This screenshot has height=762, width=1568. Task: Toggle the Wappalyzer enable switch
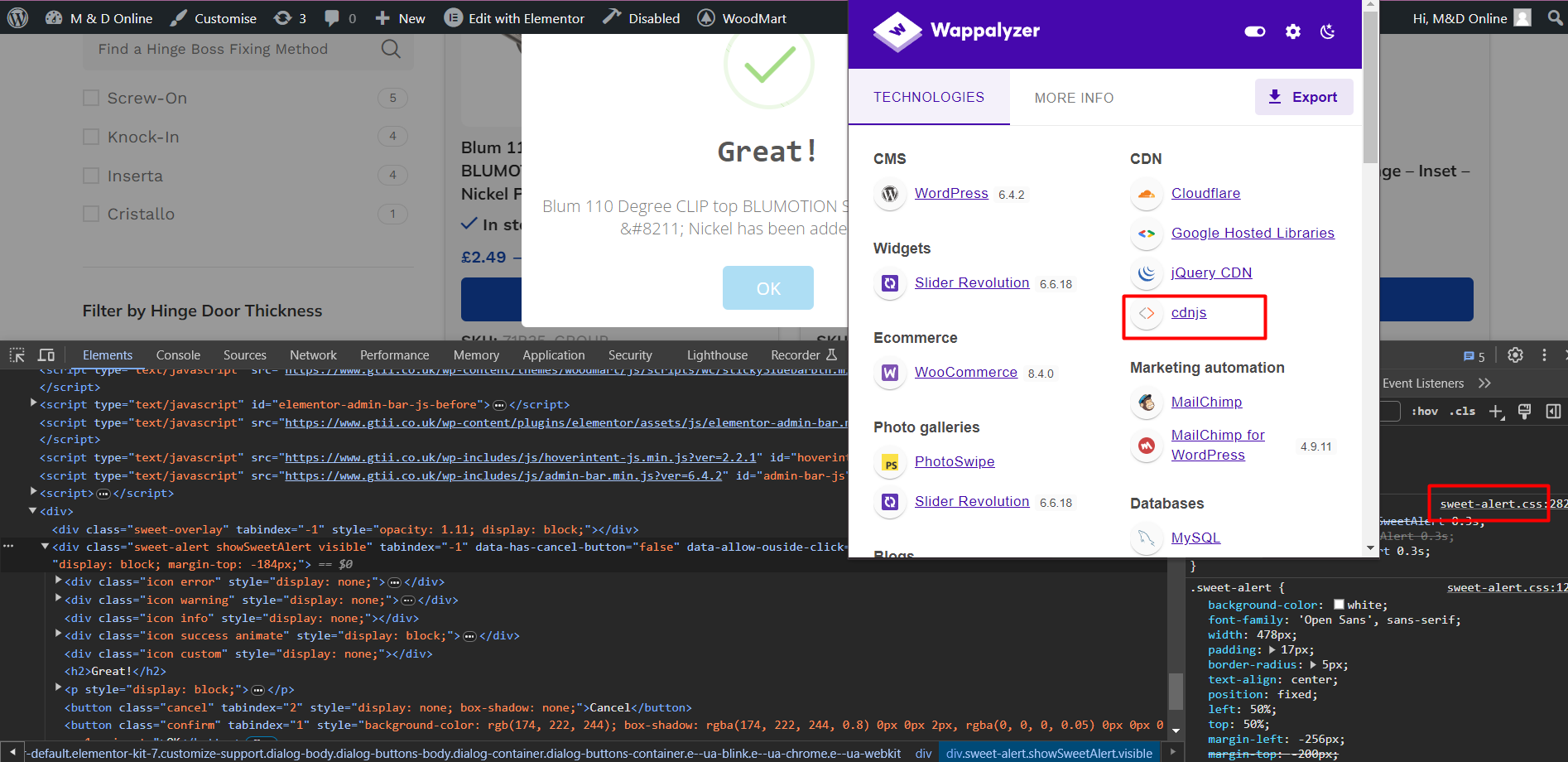point(1255,31)
